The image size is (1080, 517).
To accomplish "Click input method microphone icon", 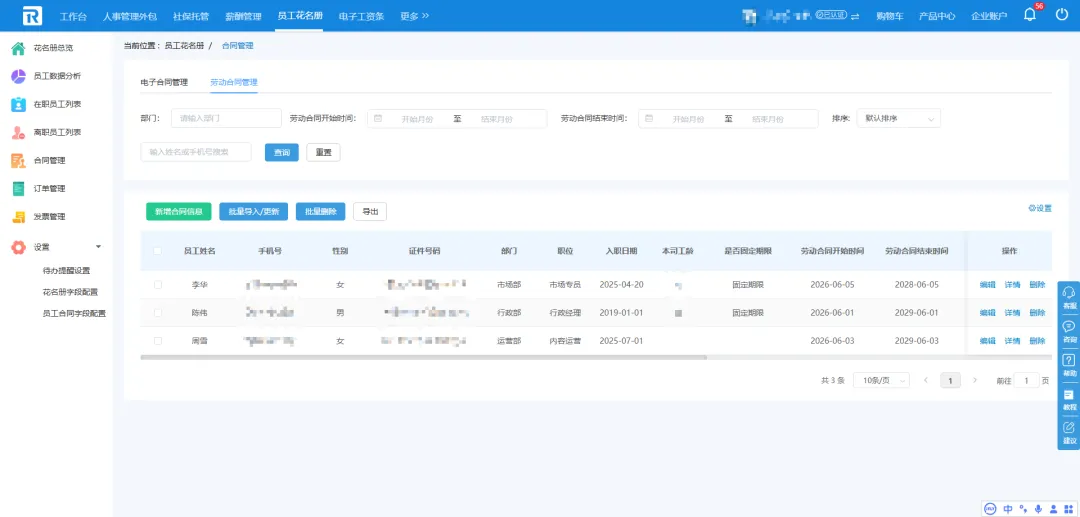I will coord(1038,509).
